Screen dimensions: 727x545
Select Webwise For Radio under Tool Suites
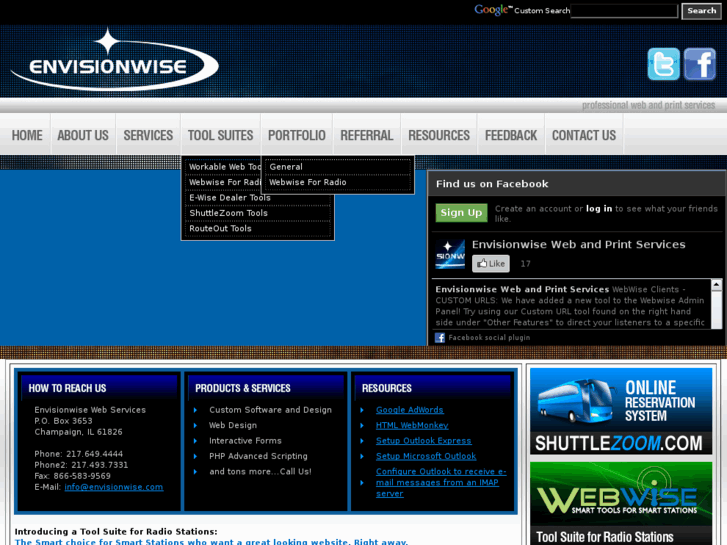point(223,182)
